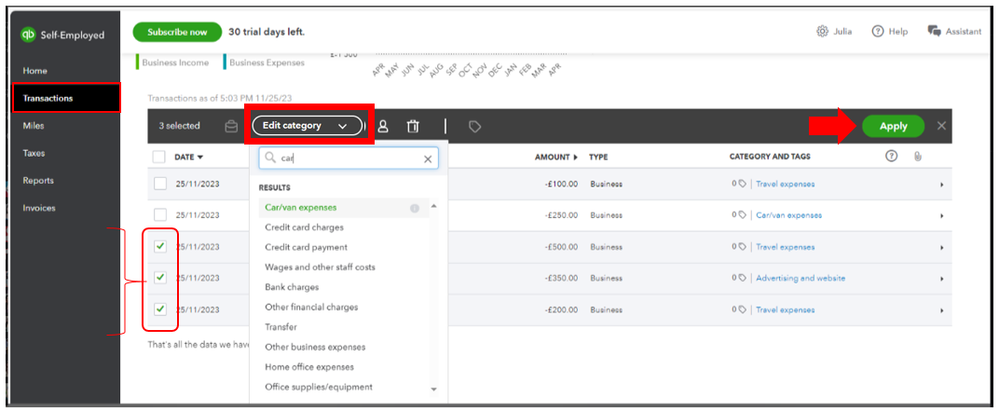Close the bulk action bar with the X
The height and width of the screenshot is (413, 999).
point(941,126)
